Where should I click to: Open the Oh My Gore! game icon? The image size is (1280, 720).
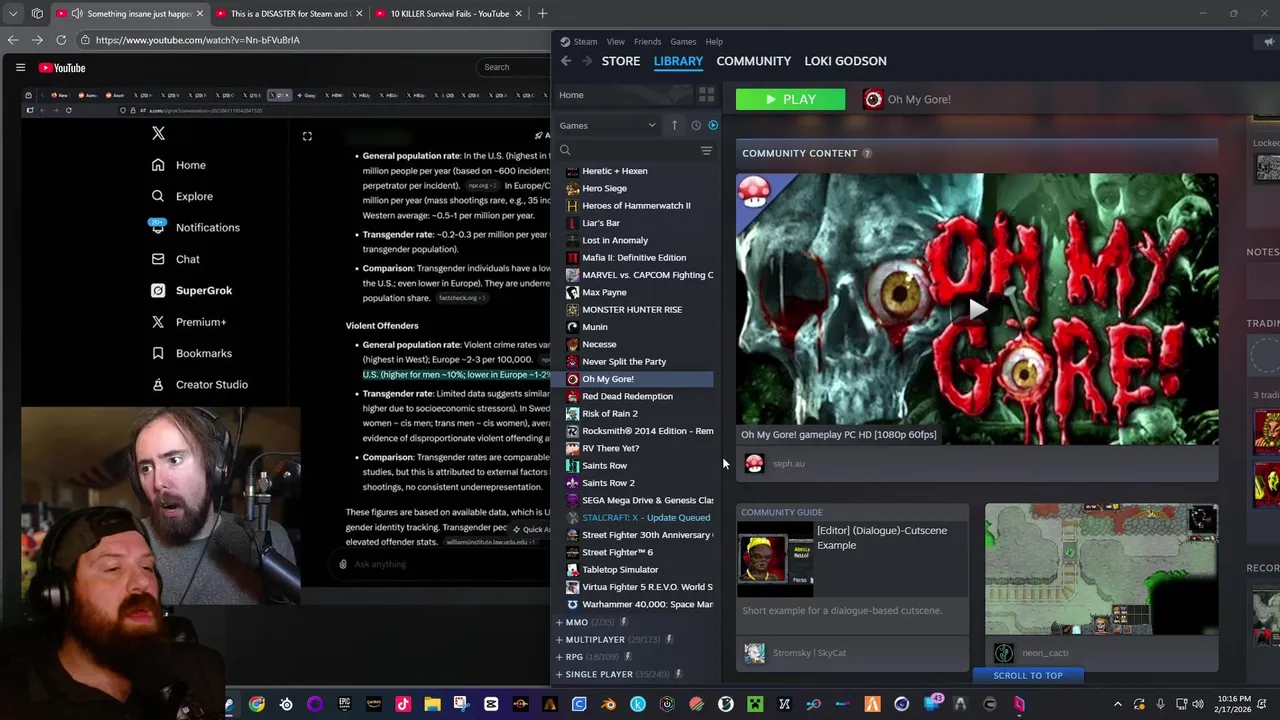coord(873,99)
